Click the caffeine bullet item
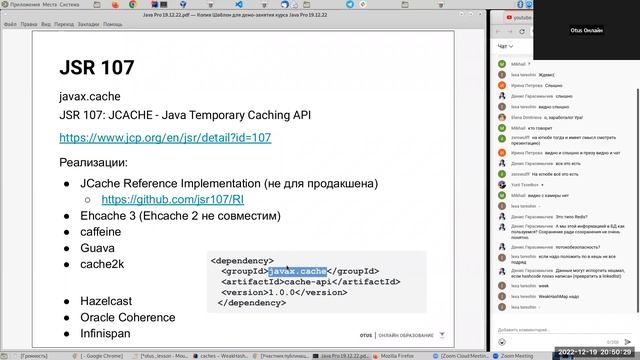This screenshot has height=360, width=640. pos(101,232)
